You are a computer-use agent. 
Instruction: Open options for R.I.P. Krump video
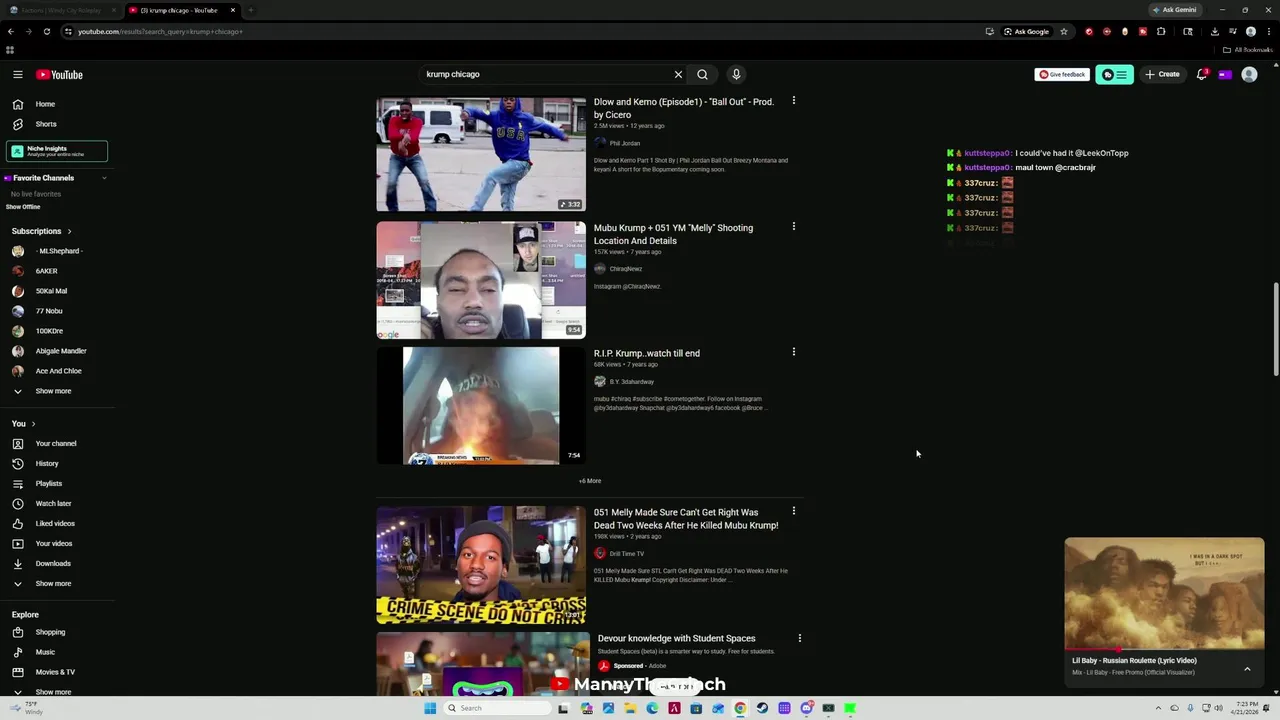pos(794,352)
